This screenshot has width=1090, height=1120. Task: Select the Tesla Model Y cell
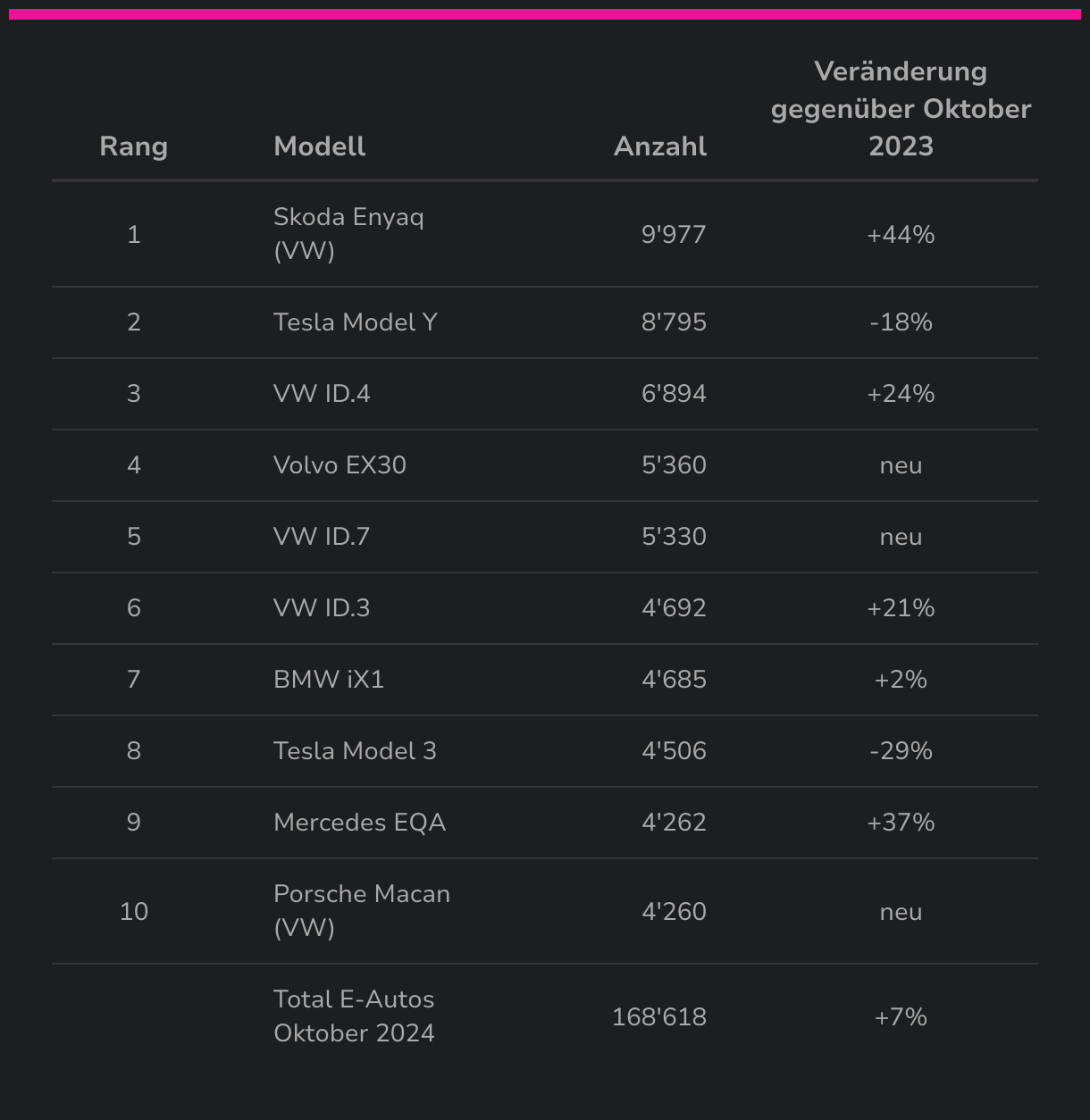click(356, 322)
